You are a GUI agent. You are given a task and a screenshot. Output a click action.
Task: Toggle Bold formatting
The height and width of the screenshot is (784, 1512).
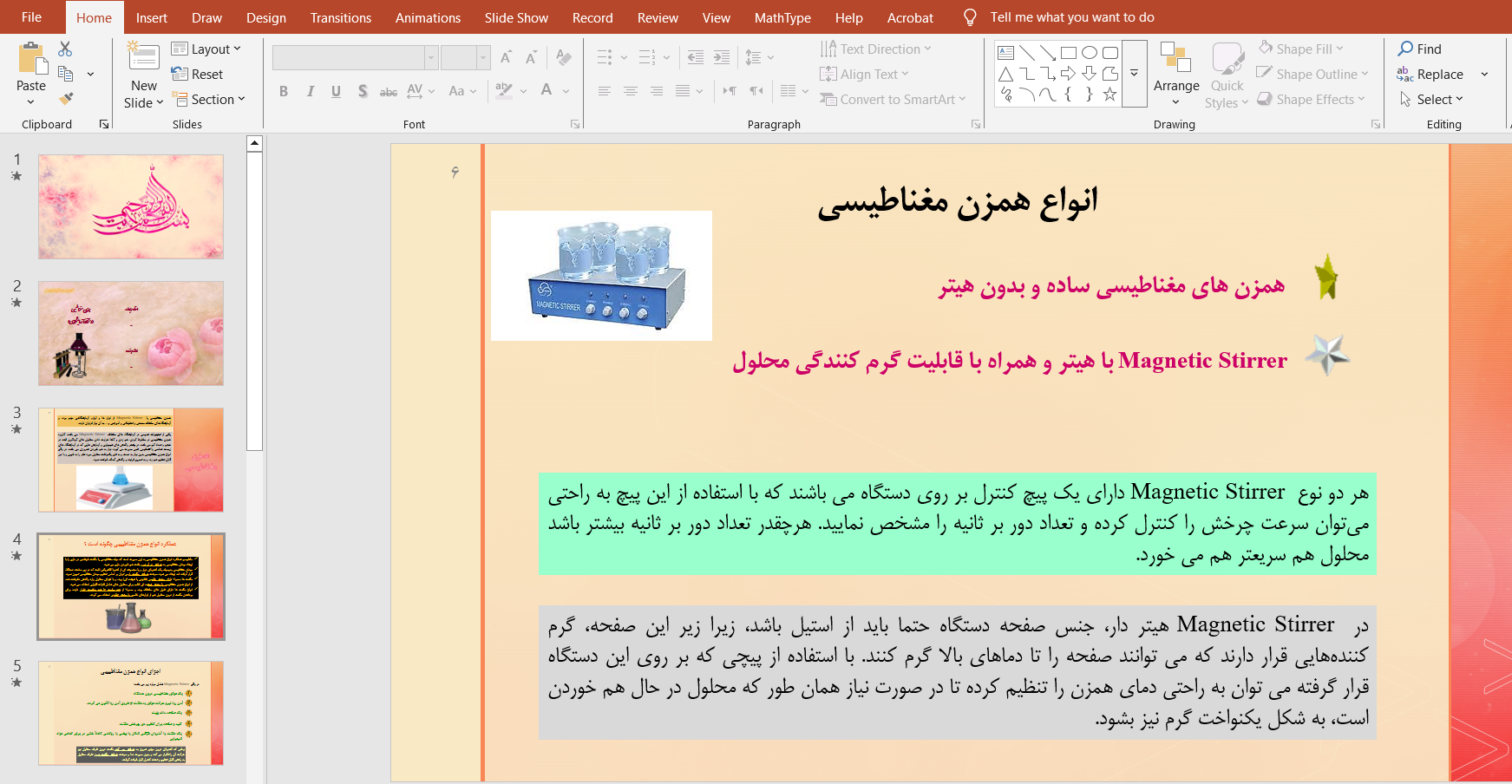coord(284,91)
